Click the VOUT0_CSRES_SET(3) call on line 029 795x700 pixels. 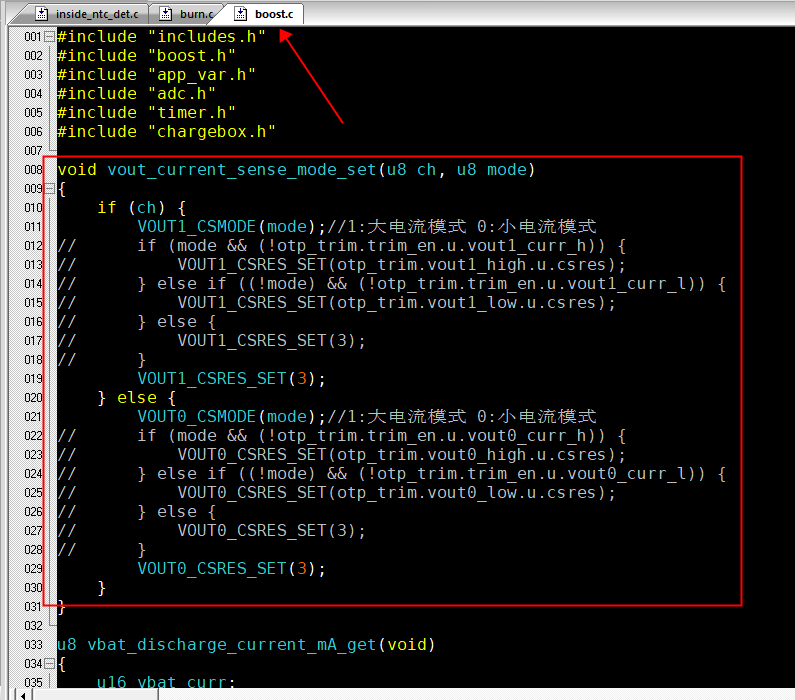pos(231,569)
